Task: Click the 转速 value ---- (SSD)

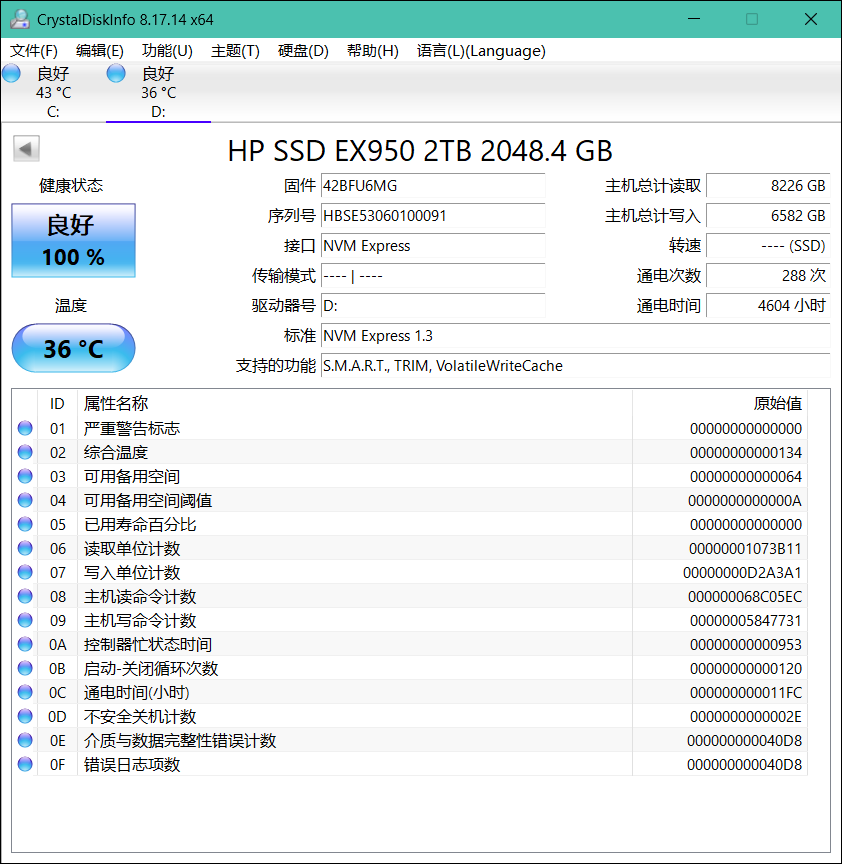Action: 768,246
